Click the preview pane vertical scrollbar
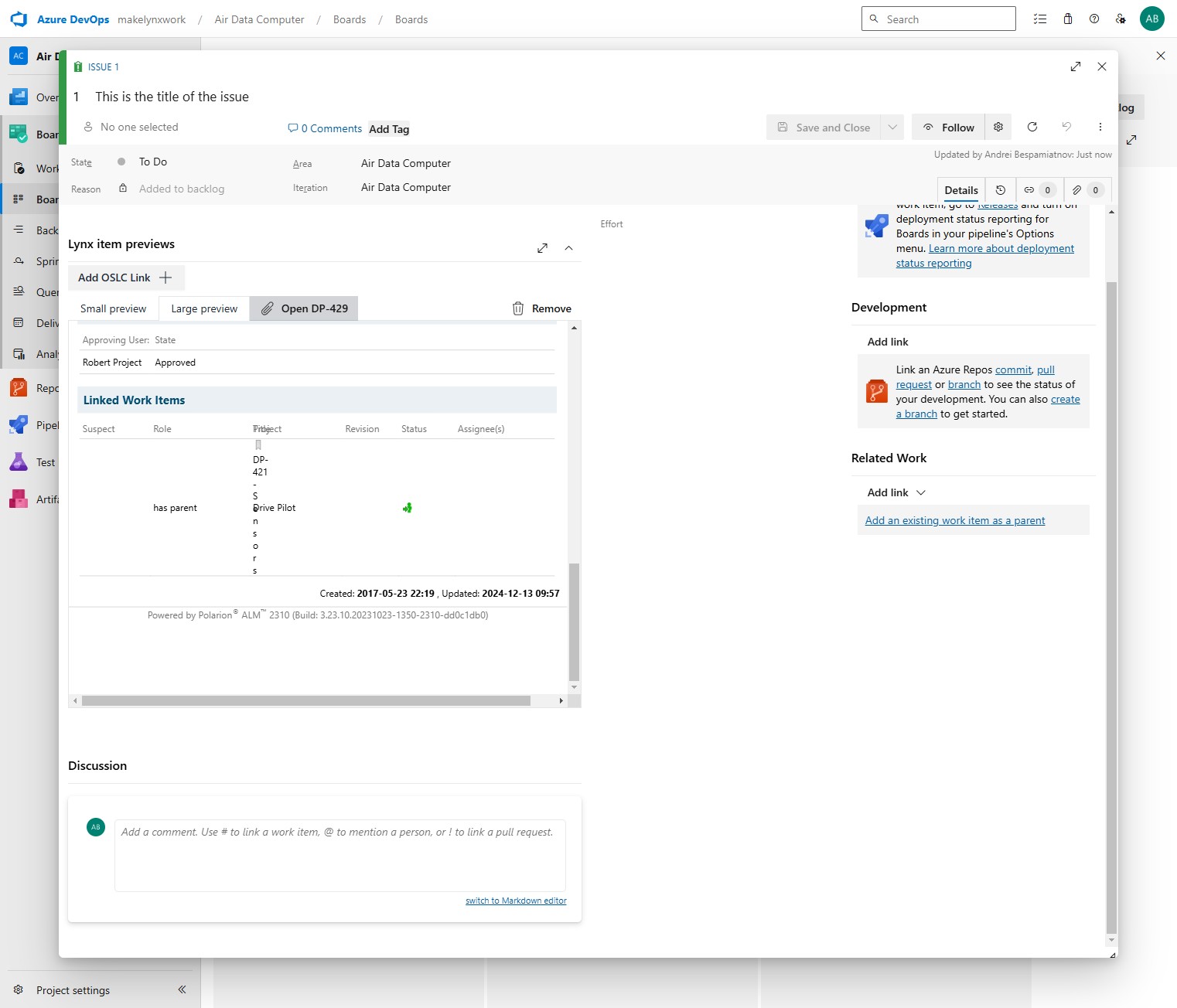Screen dimensions: 1177x1008 tap(574, 621)
